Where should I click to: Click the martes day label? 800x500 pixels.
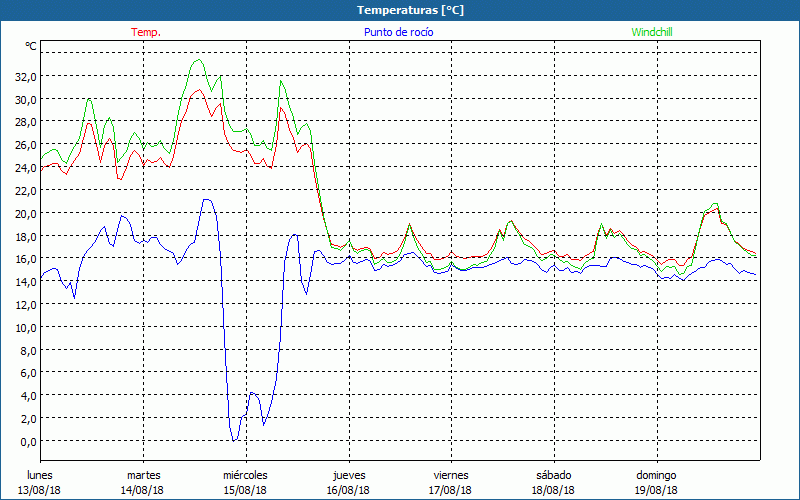(x=143, y=475)
